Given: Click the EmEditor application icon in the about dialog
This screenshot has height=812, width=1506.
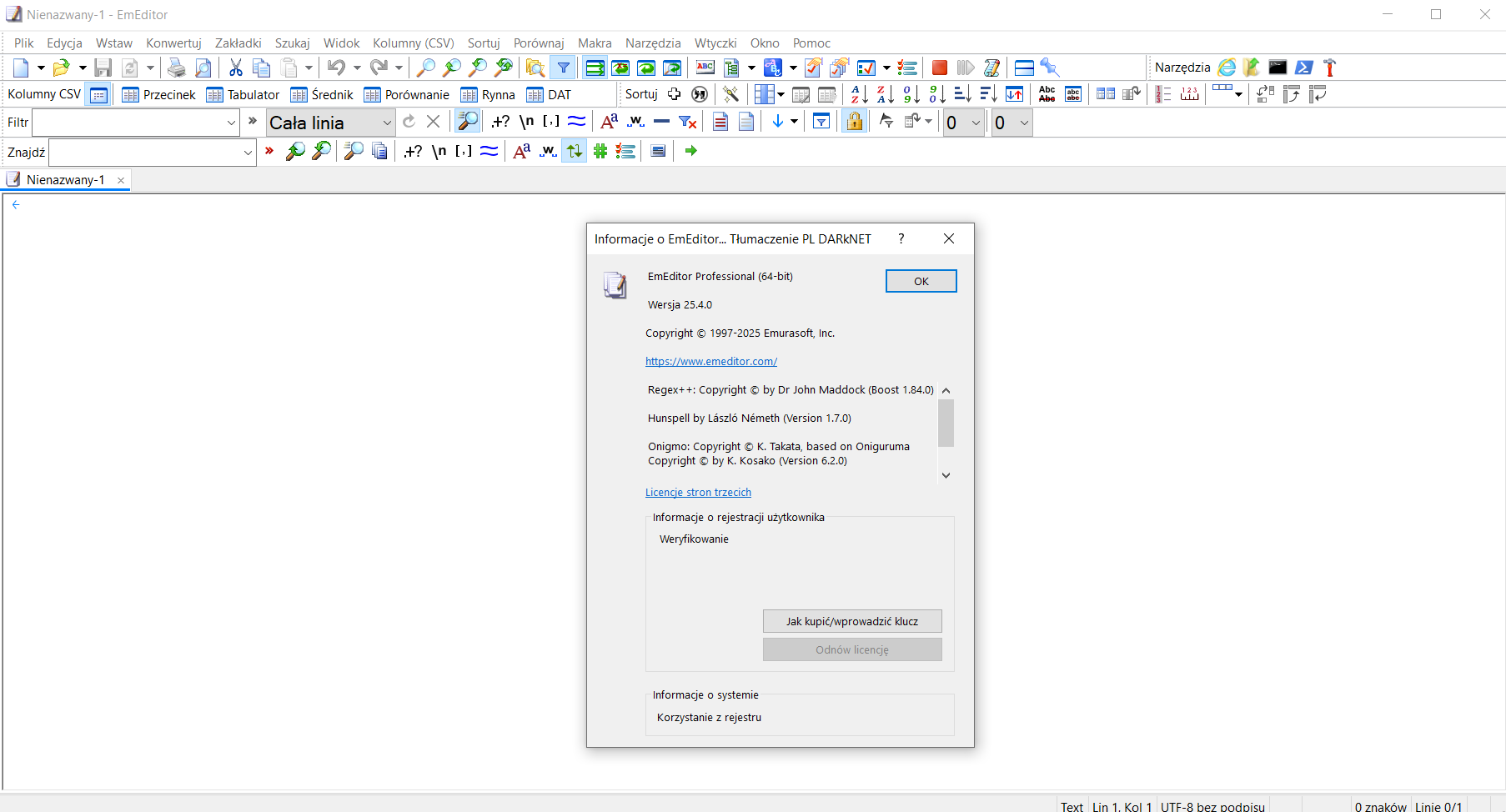Looking at the screenshot, I should [615, 285].
